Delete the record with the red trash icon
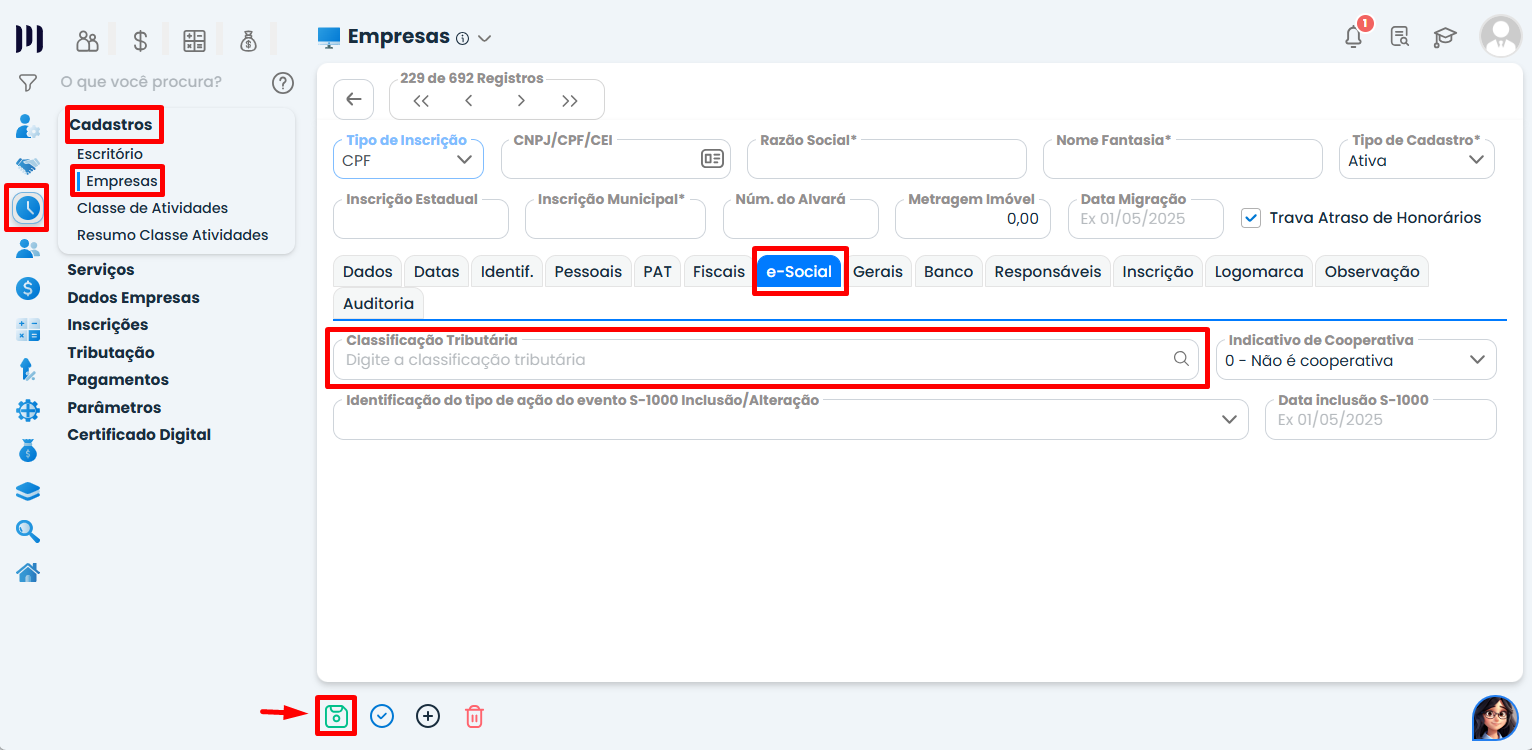The image size is (1532, 750). tap(475, 716)
